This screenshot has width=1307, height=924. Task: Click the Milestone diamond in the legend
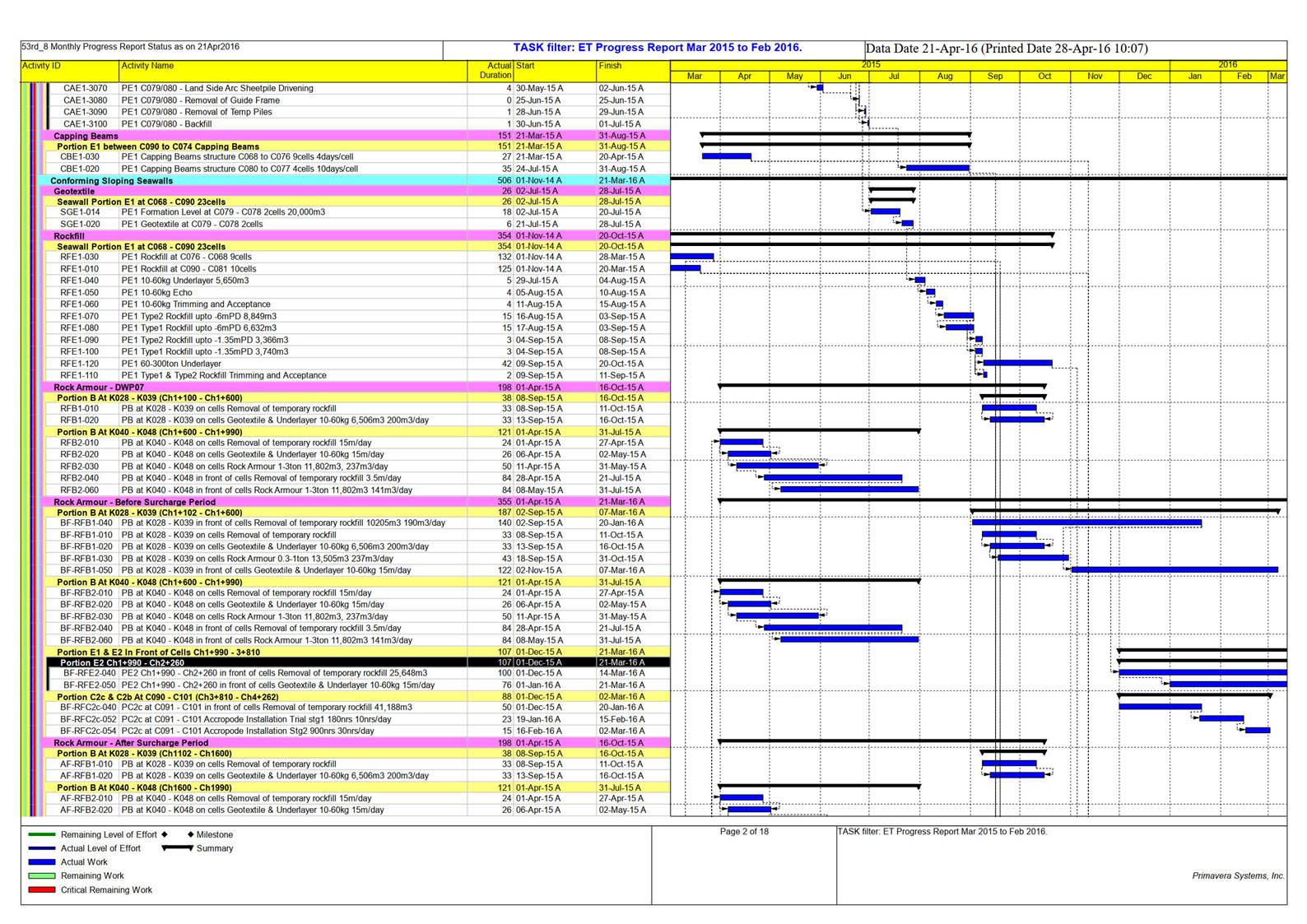190,834
